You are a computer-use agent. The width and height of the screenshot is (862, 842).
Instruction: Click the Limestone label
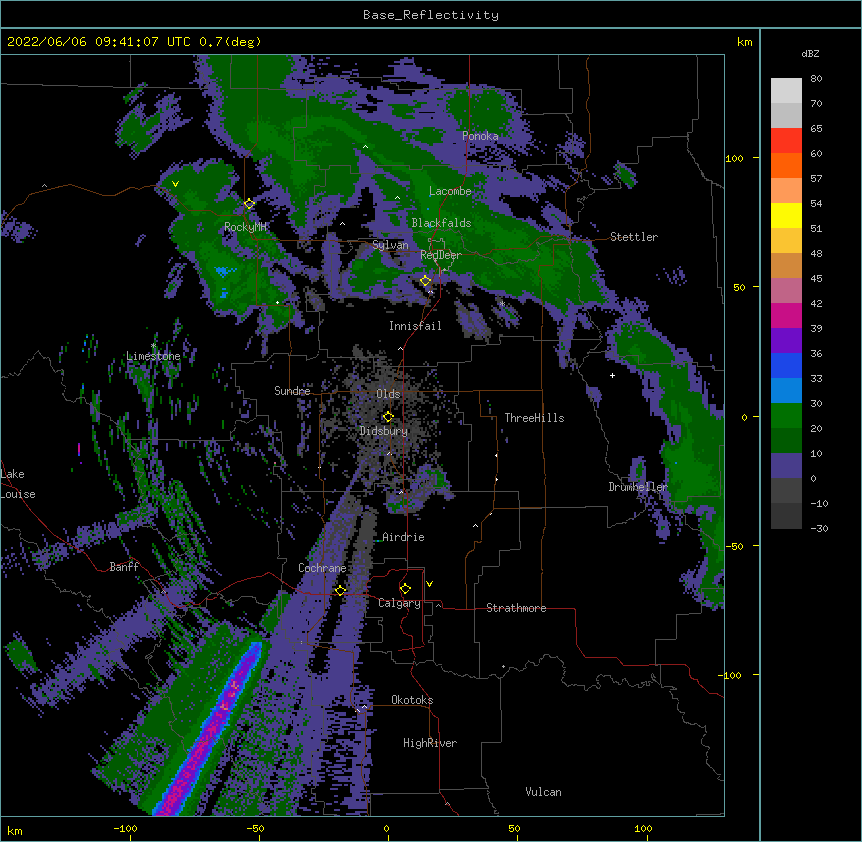[153, 356]
